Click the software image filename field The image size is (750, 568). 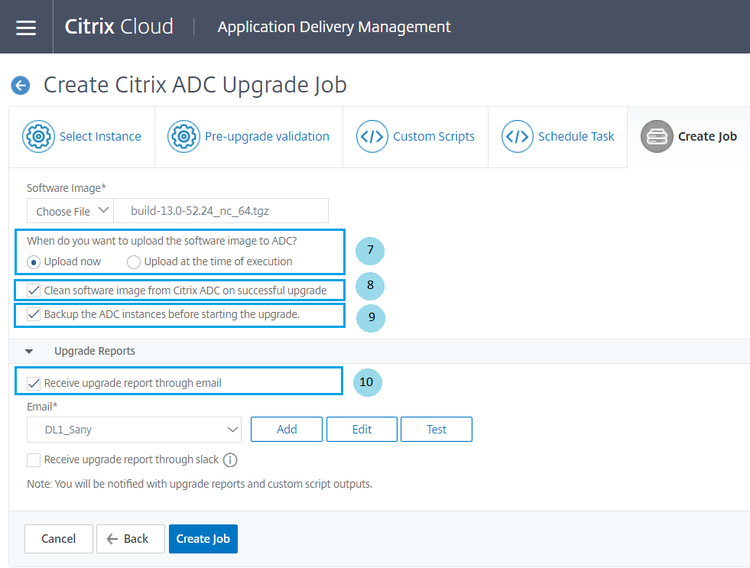click(x=221, y=211)
